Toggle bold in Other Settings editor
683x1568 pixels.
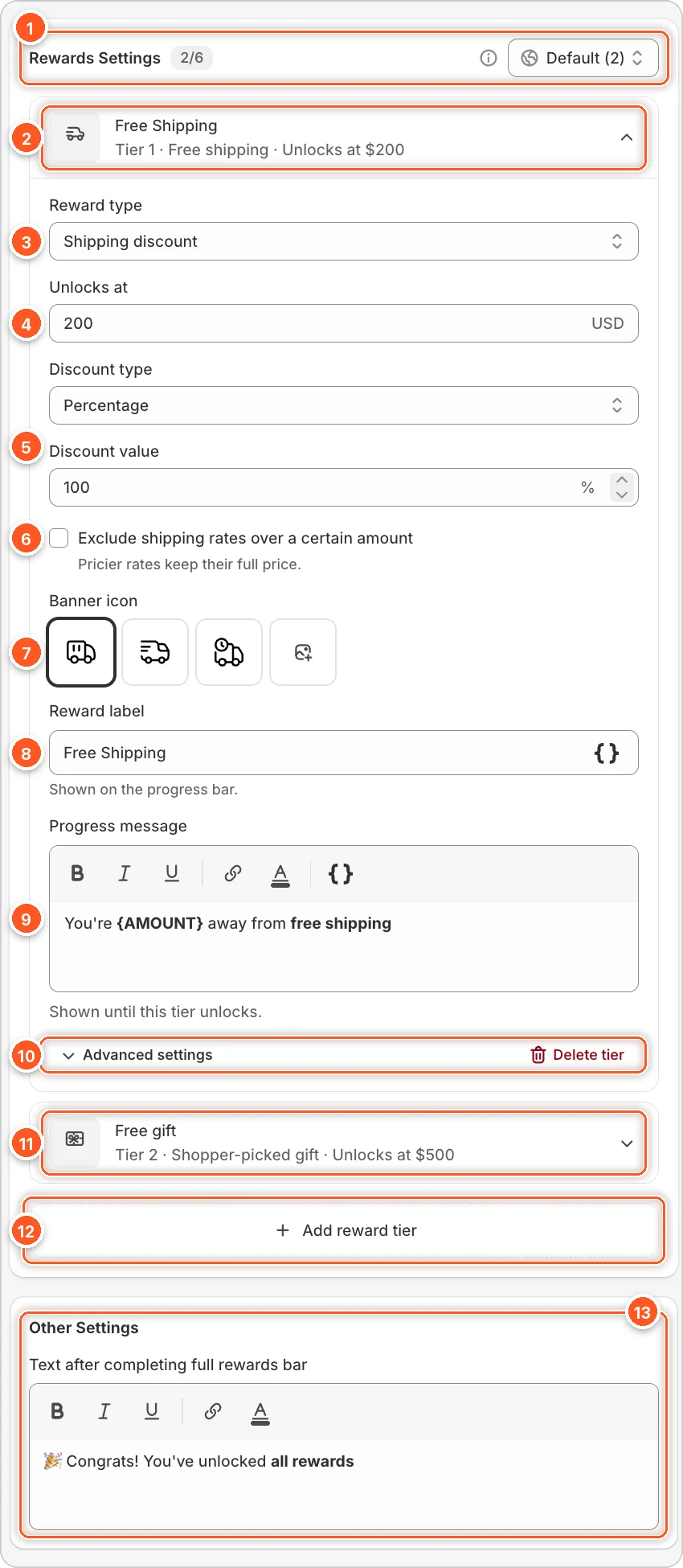click(x=57, y=1411)
